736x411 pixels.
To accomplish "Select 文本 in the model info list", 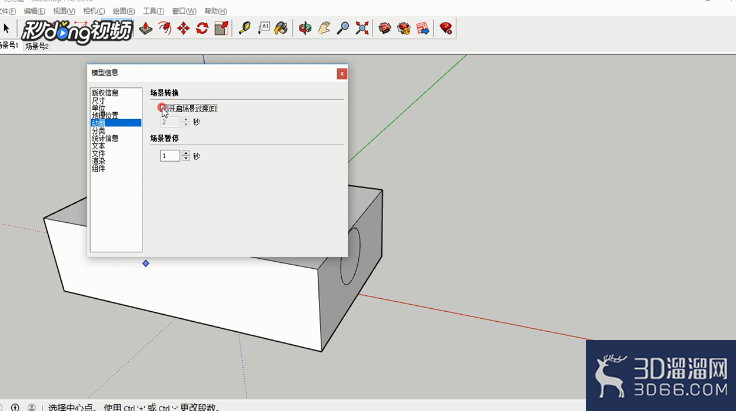I will point(99,146).
